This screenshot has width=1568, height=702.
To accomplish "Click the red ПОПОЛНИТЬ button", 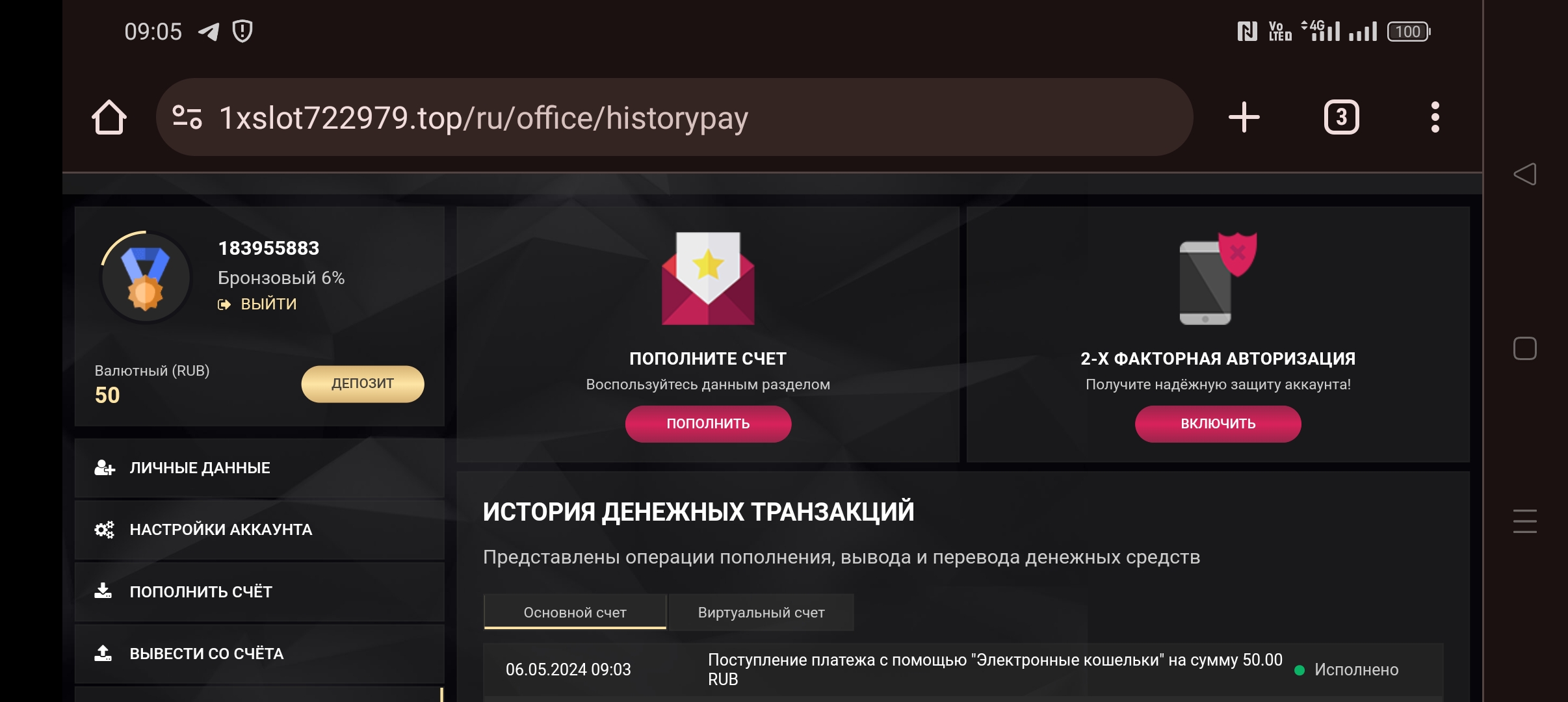I will [708, 424].
